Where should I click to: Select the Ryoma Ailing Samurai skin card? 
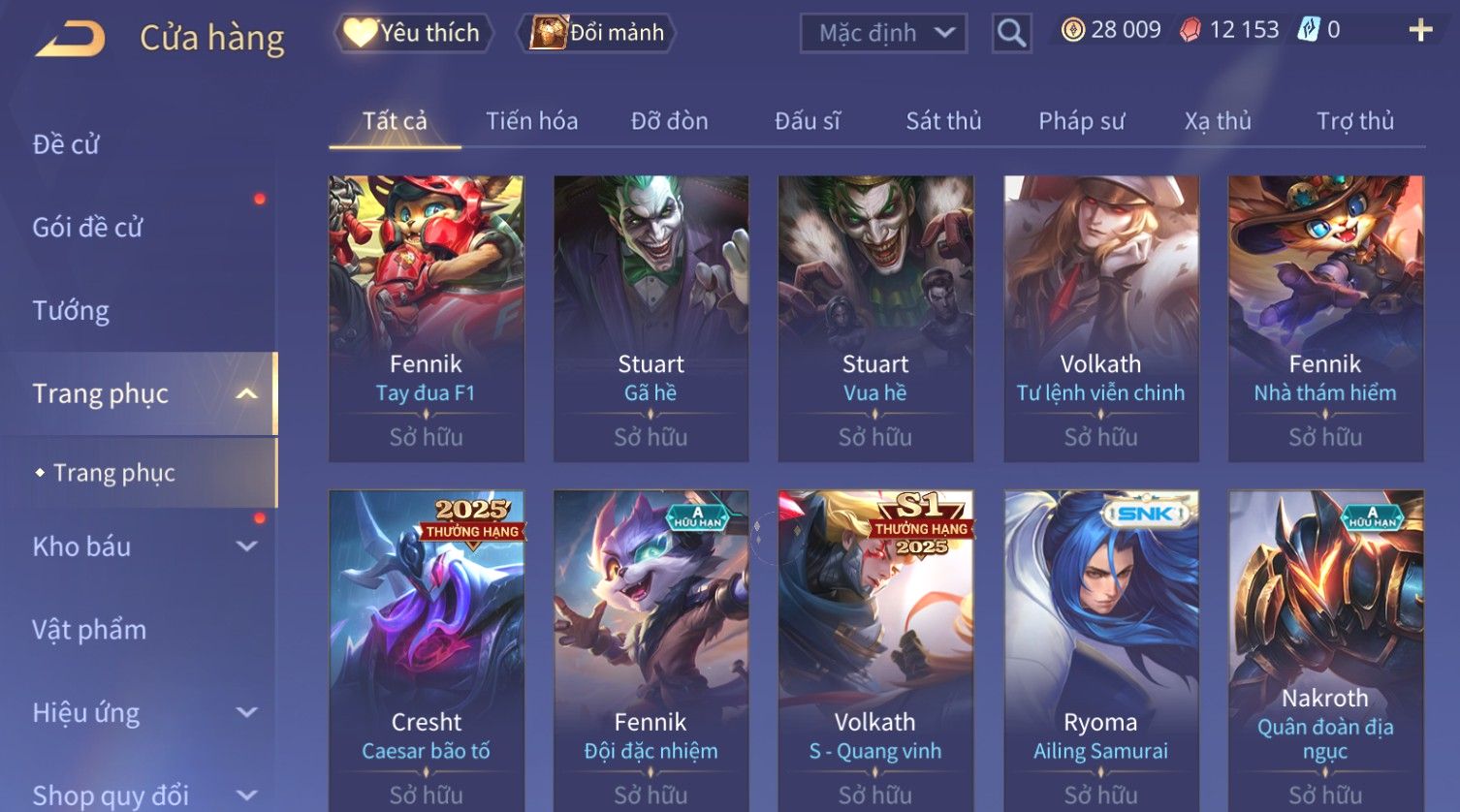1100,650
